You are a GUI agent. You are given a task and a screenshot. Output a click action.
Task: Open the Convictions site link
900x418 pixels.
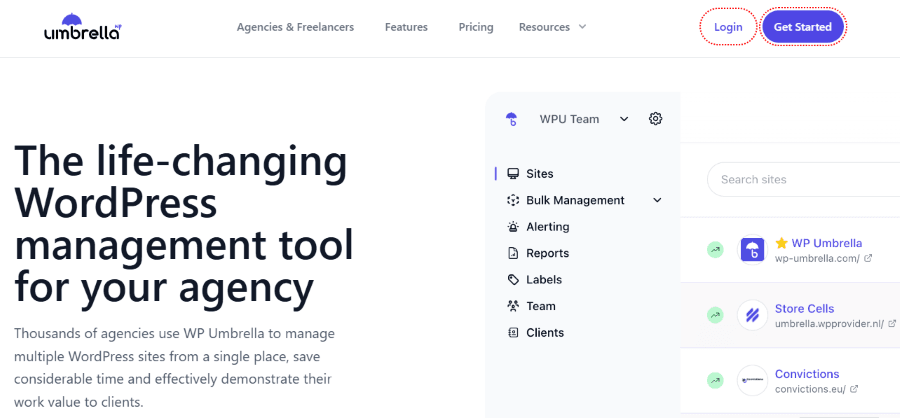pyautogui.click(x=807, y=374)
